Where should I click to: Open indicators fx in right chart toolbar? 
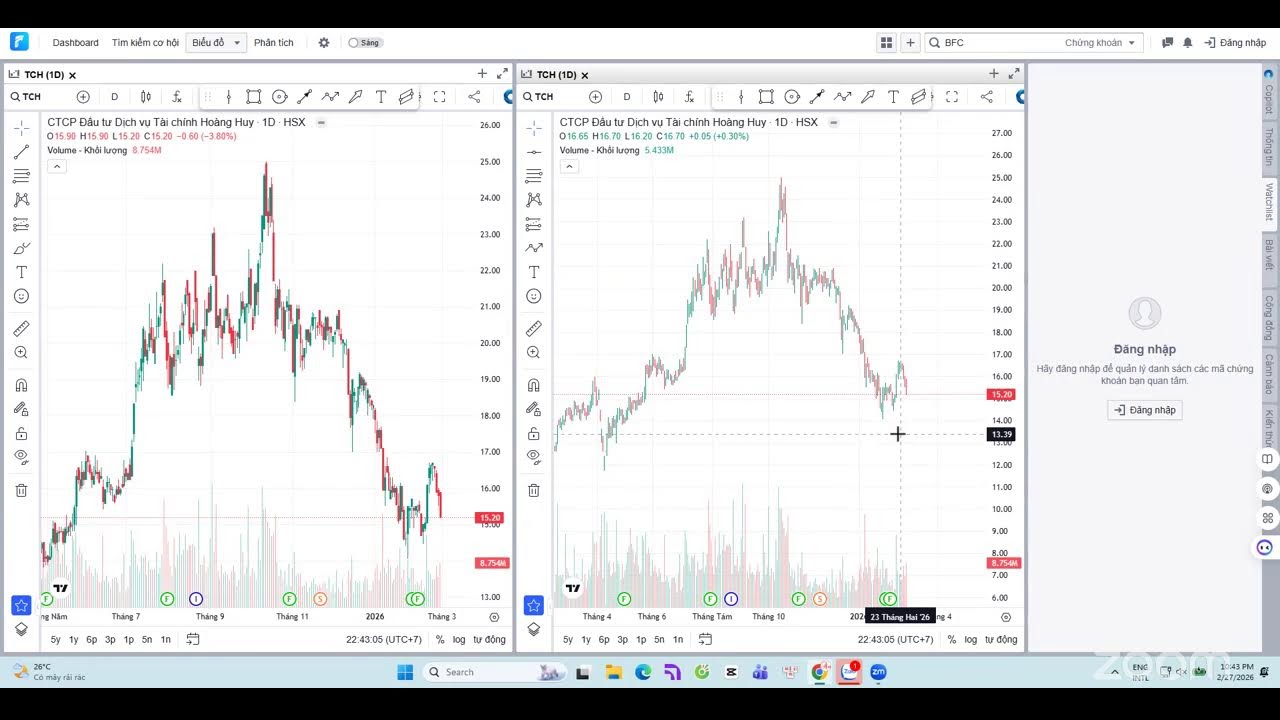point(689,97)
